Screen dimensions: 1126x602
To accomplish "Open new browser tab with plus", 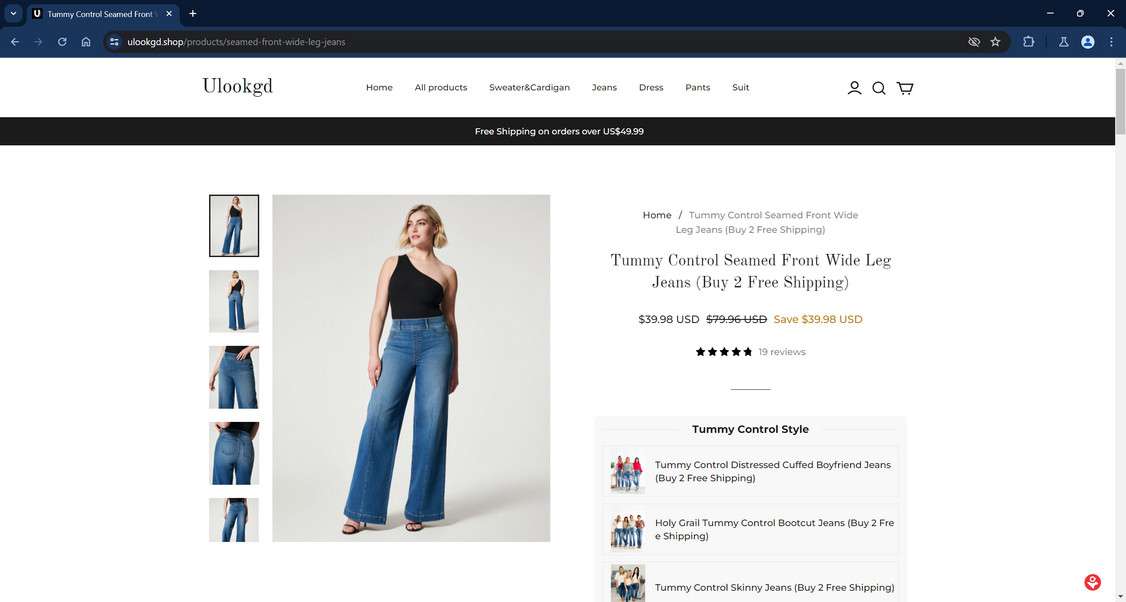I will click(192, 14).
